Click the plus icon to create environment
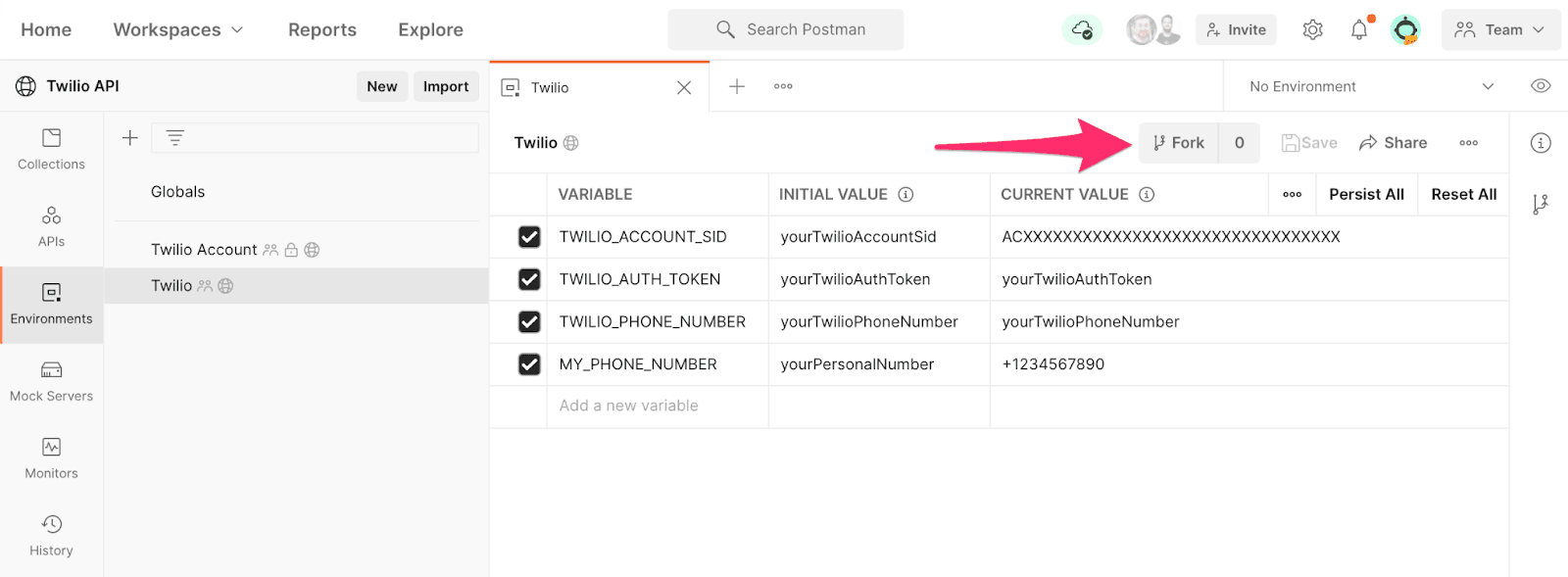Viewport: 1568px width, 577px height. 129,138
